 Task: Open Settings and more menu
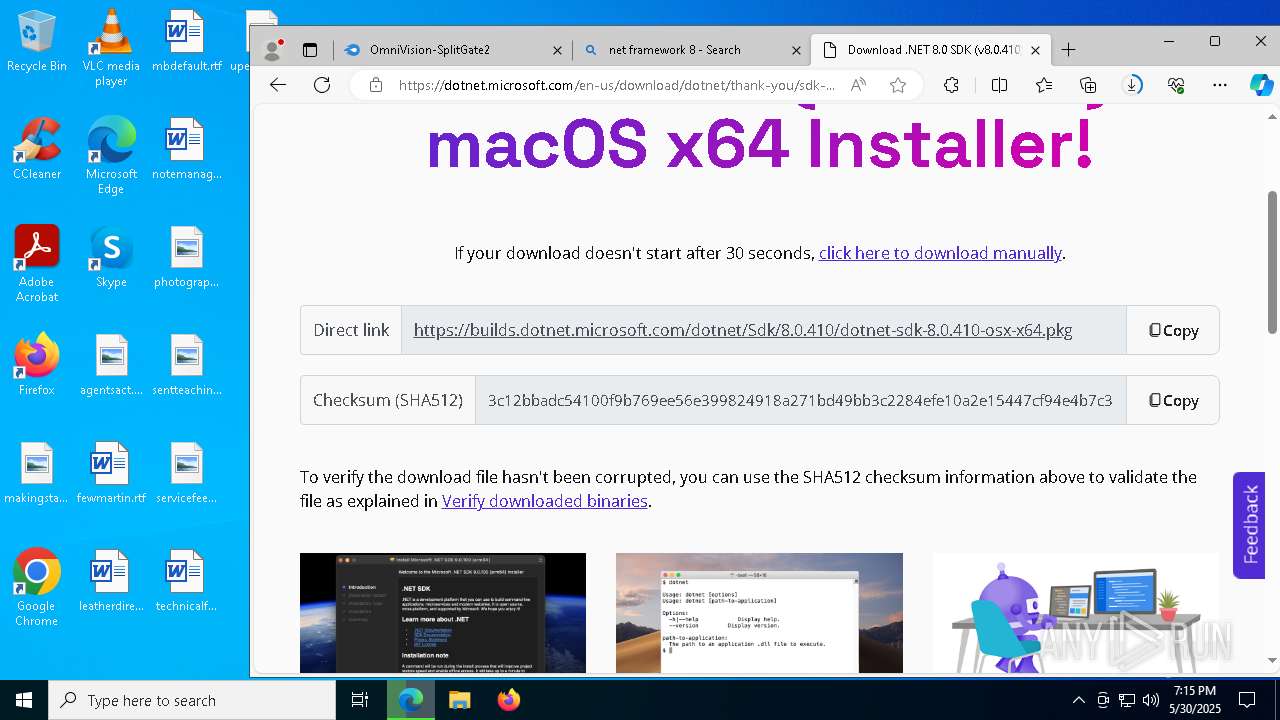click(x=1220, y=85)
